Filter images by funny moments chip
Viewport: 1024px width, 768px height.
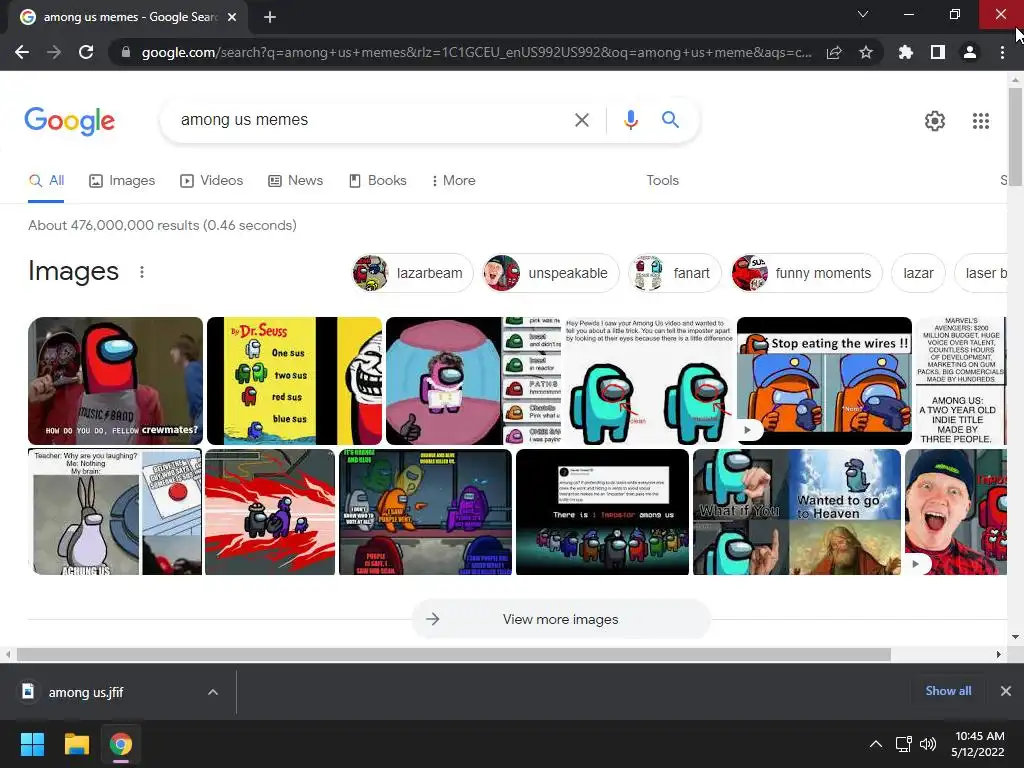[x=806, y=273]
